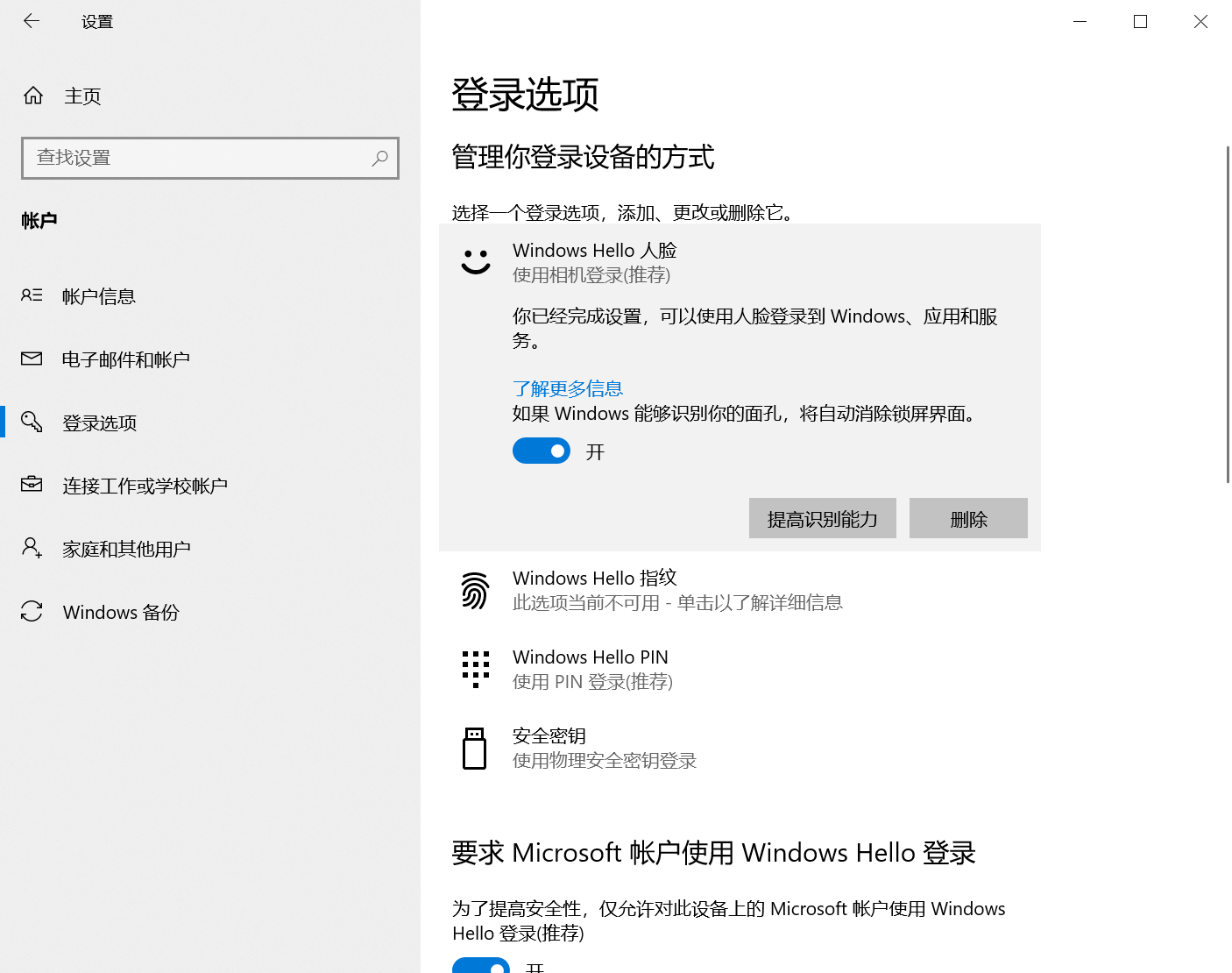Click the magnifier icon in the search box

point(379,158)
